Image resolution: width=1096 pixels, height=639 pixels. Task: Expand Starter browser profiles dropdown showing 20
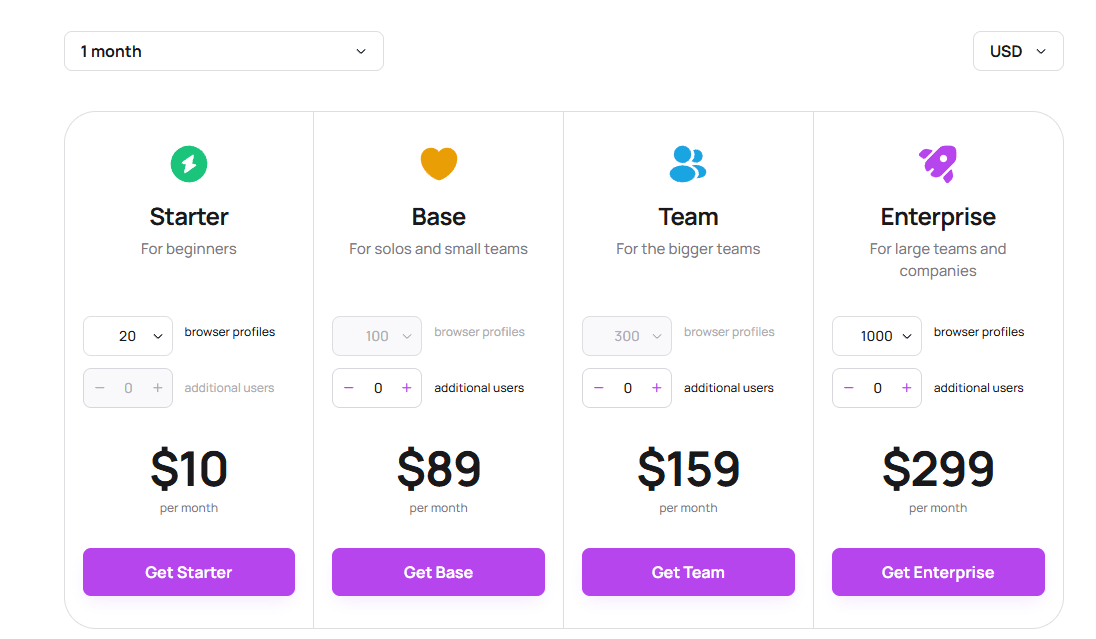(128, 336)
